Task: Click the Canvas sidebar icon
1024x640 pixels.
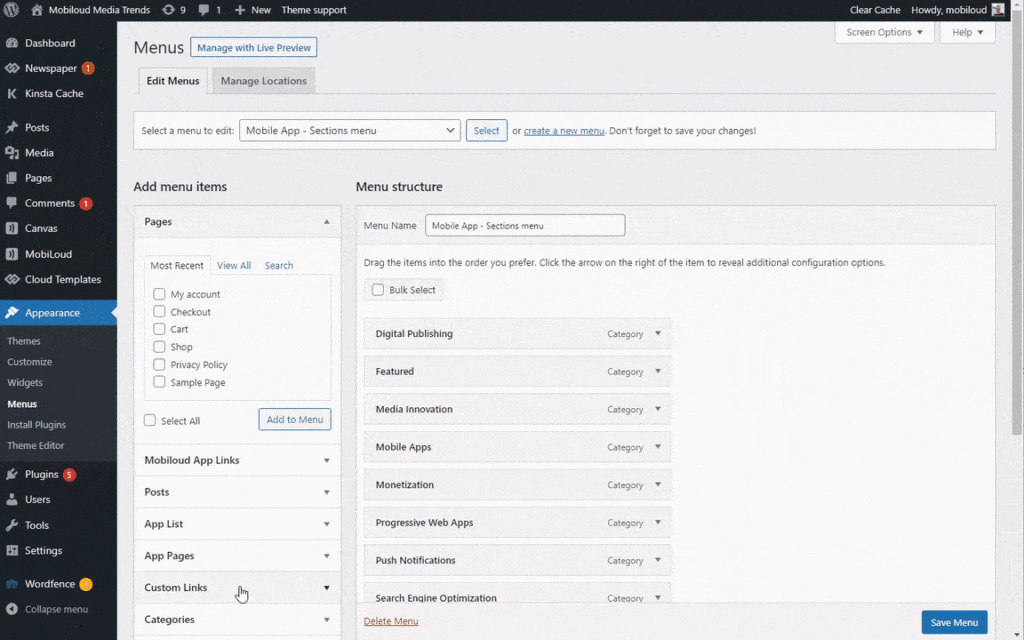Action: coord(12,229)
